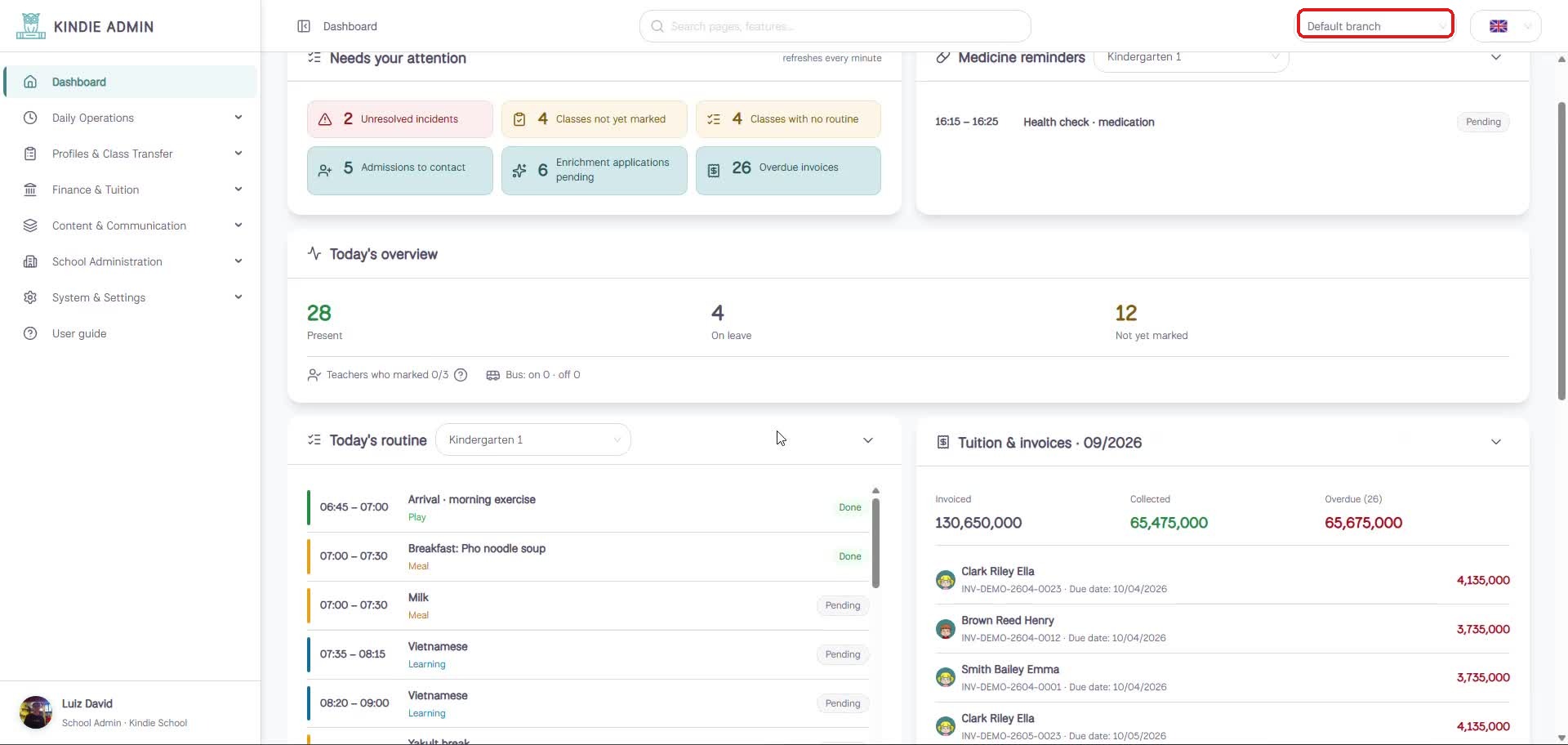Image resolution: width=1568 pixels, height=745 pixels.
Task: Select Dashboard in the sidebar
Action: 131,82
